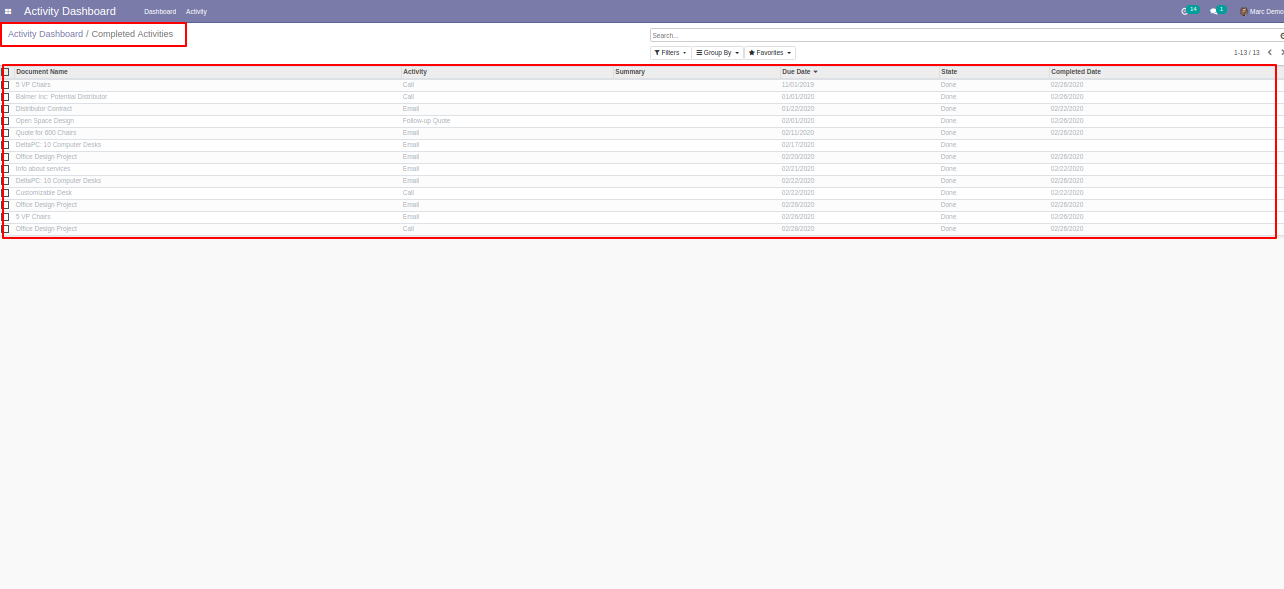Sort by the Activity column header
This screenshot has height=589, width=1284.
415,72
